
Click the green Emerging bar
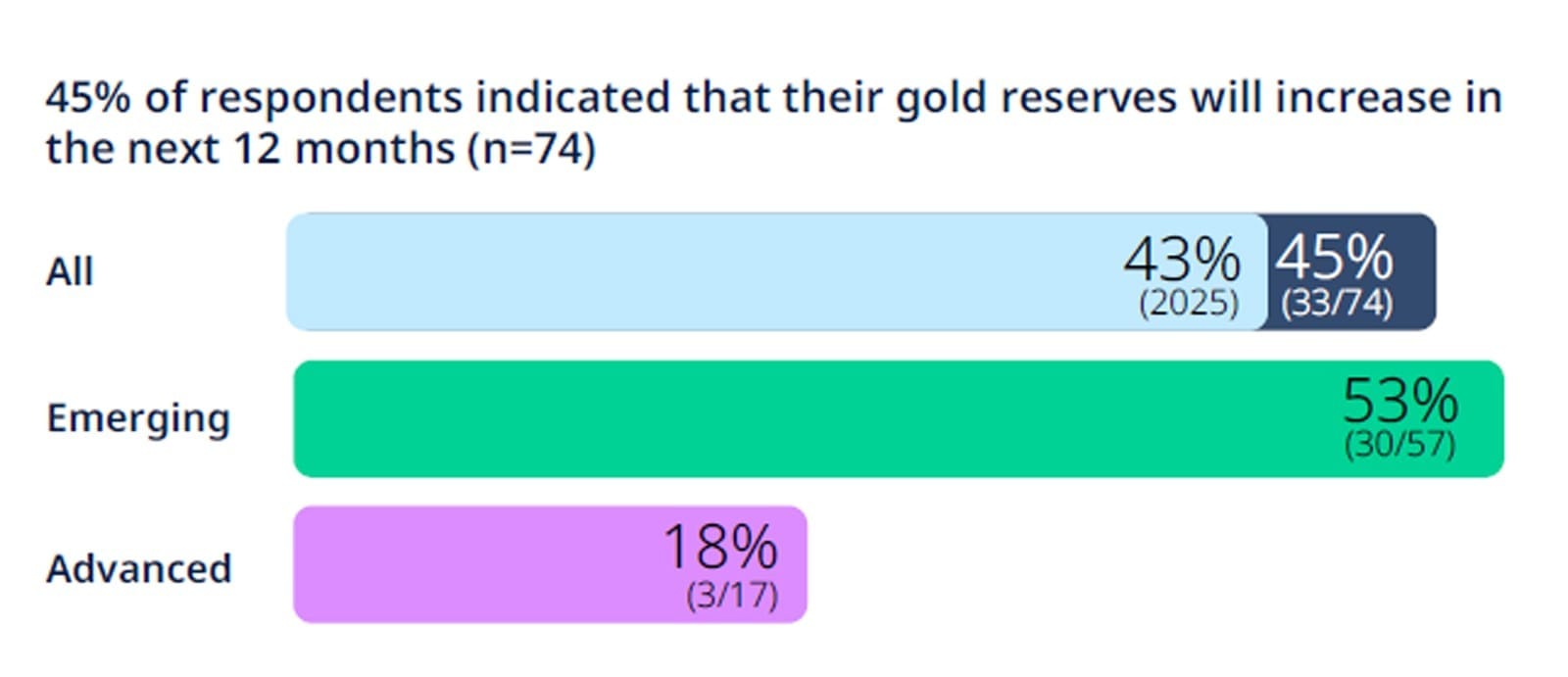(899, 418)
